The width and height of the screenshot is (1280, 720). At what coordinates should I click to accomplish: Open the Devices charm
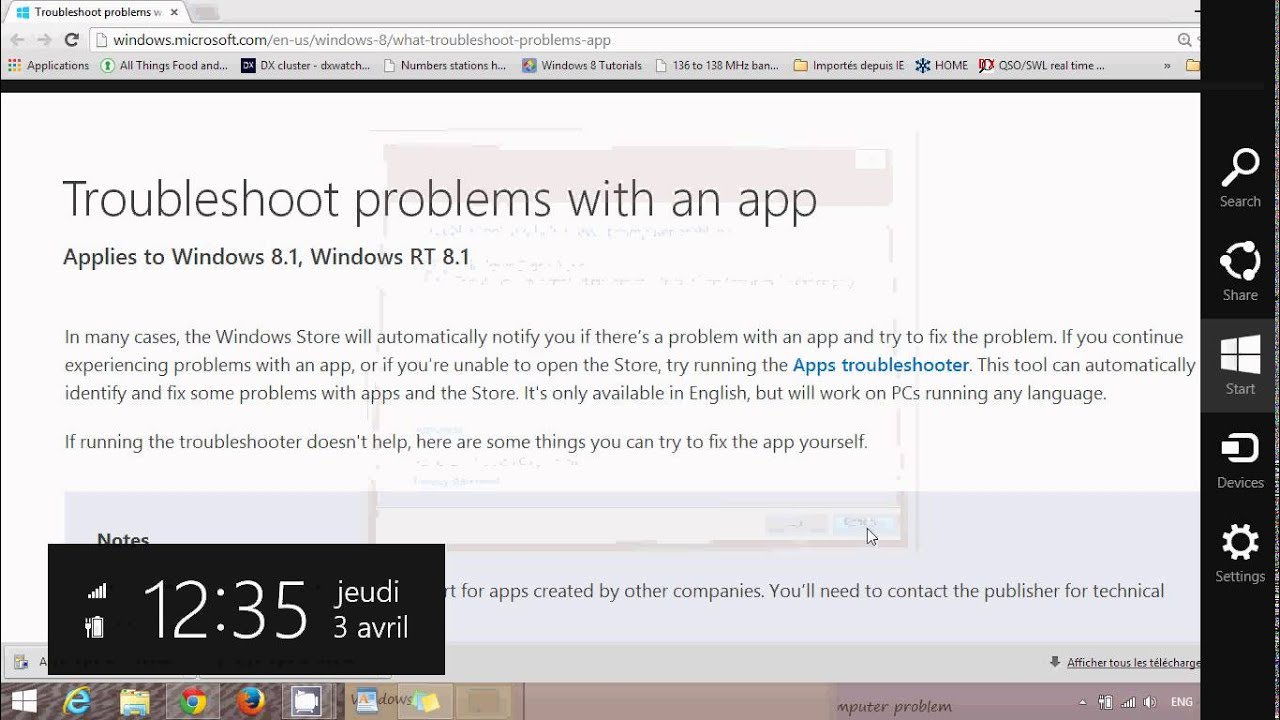(1240, 460)
